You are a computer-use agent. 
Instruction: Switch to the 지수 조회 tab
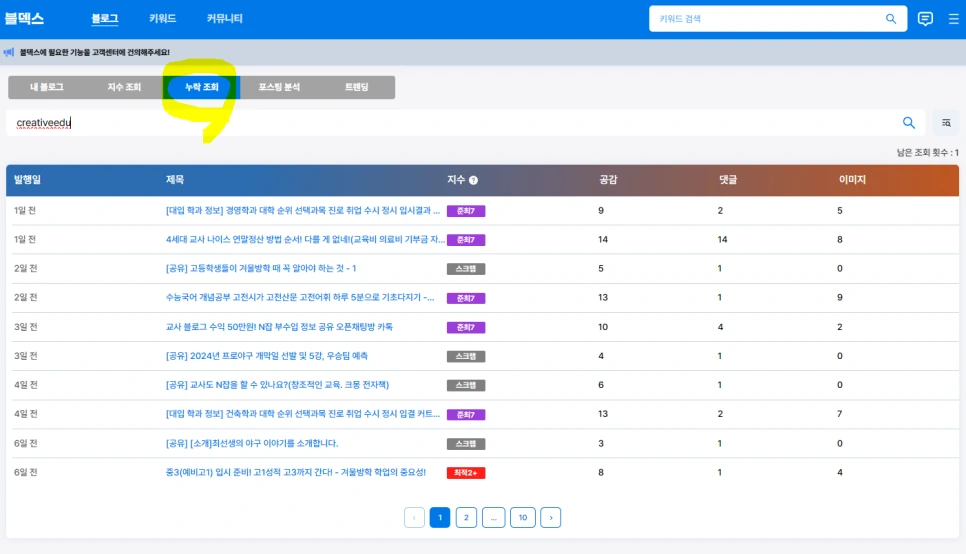[x=124, y=87]
